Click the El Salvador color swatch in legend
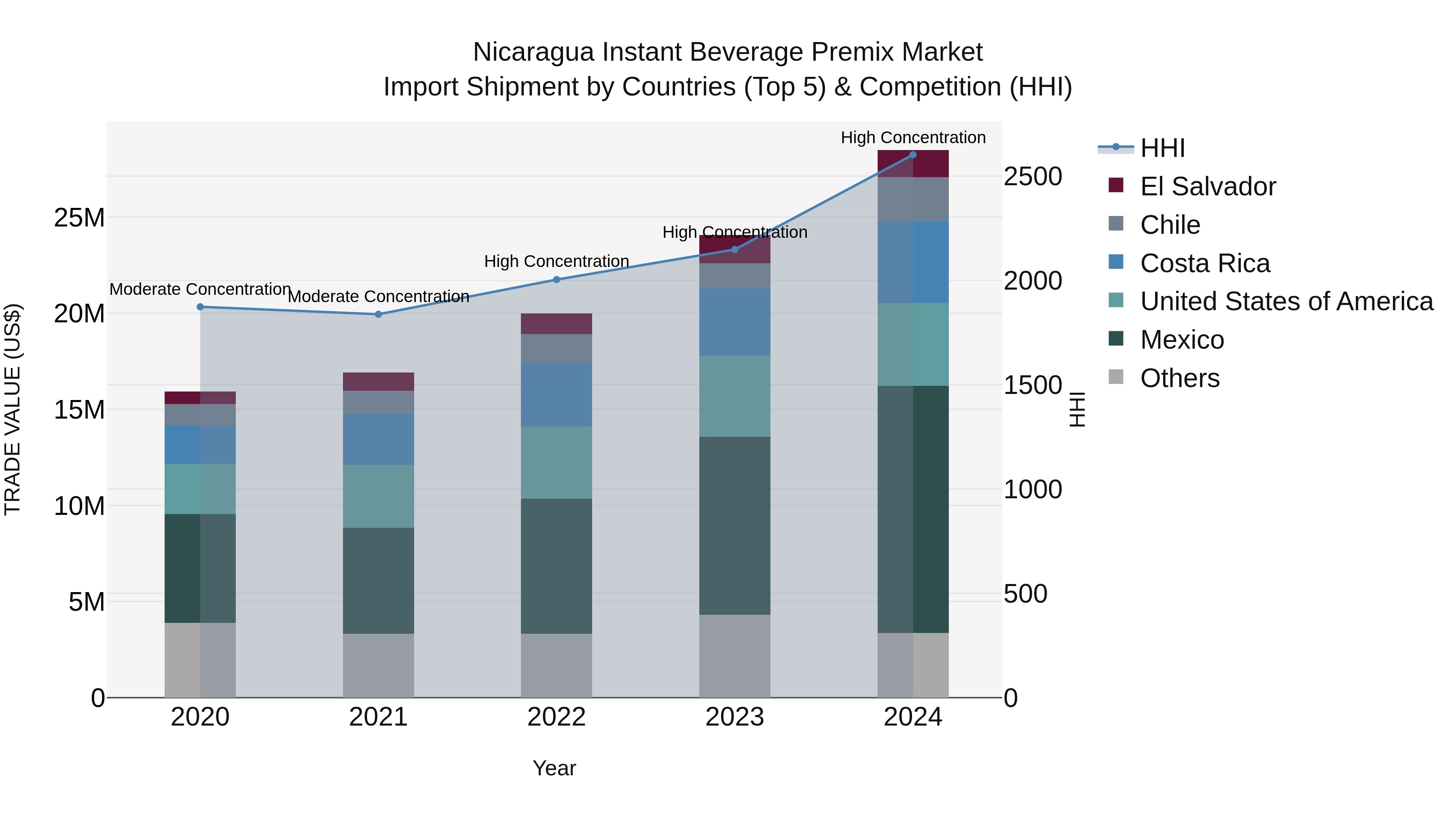The height and width of the screenshot is (819, 1456). tap(1116, 185)
